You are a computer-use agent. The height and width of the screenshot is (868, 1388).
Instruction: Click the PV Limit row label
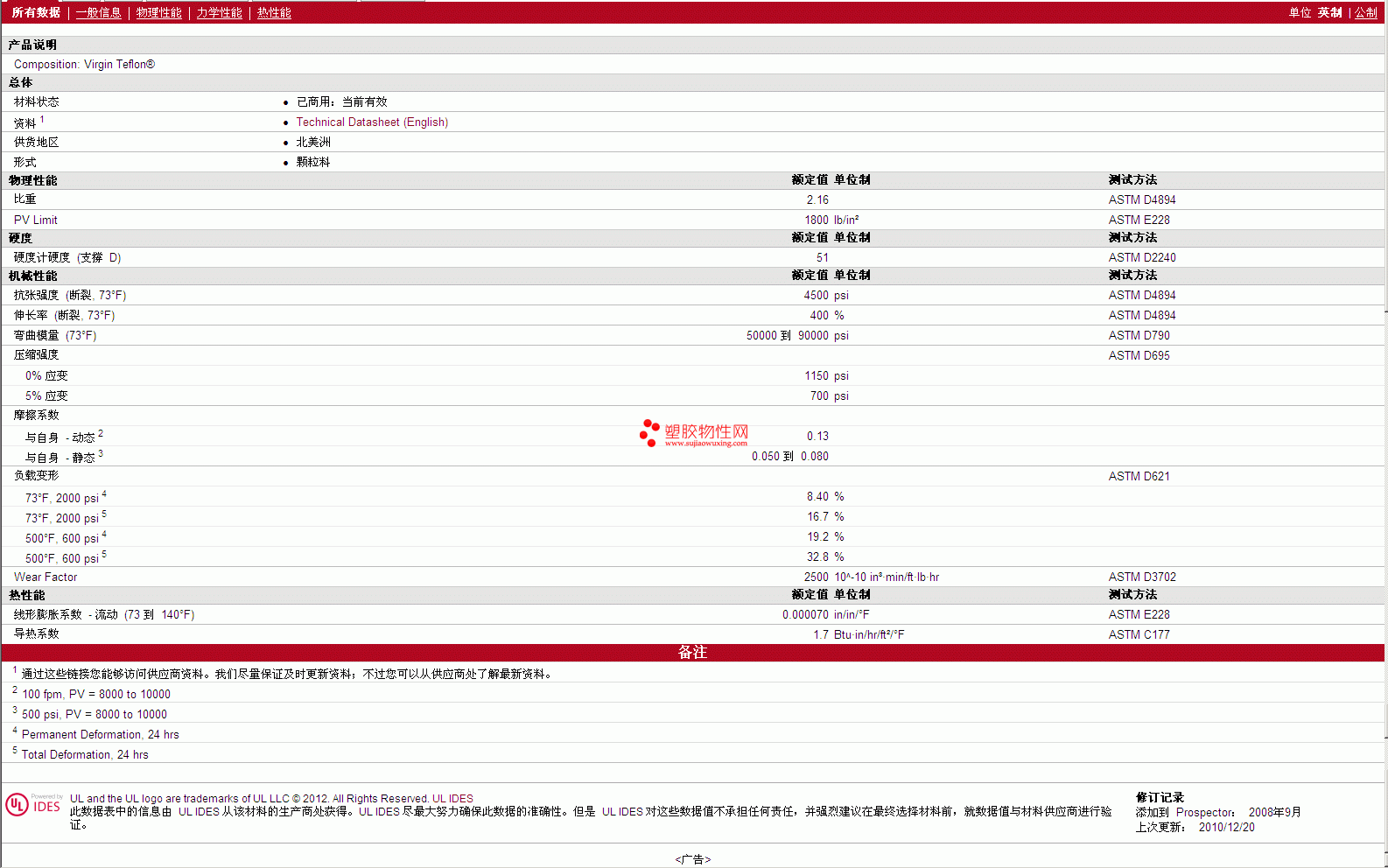pyautogui.click(x=36, y=220)
